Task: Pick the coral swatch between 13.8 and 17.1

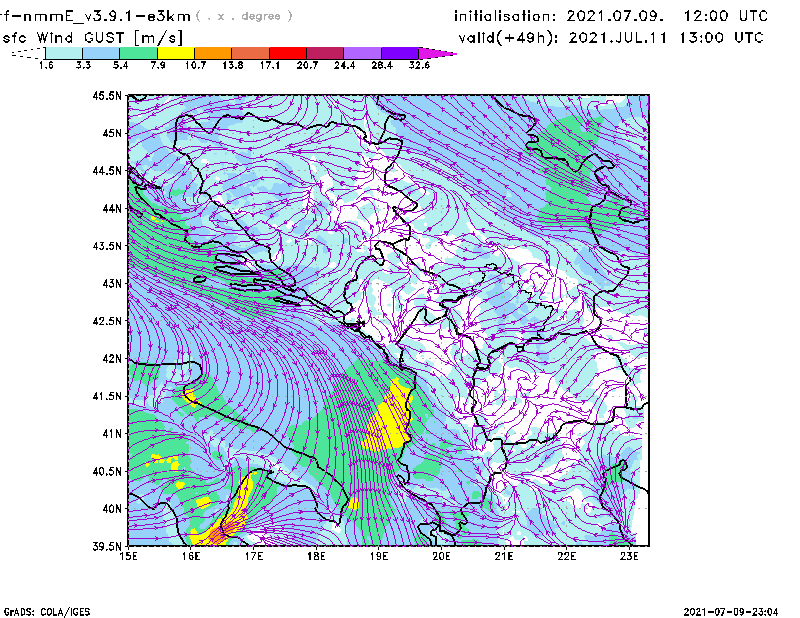Action: click(x=251, y=53)
